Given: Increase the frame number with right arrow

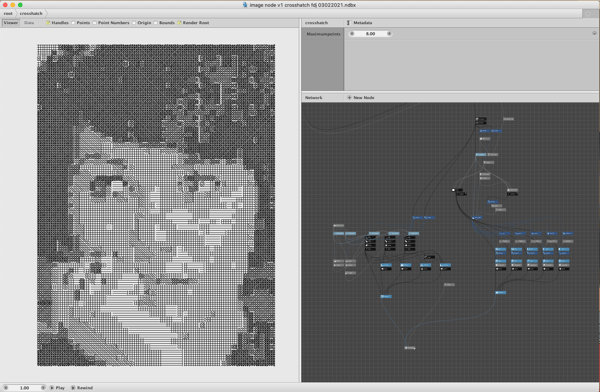Looking at the screenshot, I should (x=43, y=387).
